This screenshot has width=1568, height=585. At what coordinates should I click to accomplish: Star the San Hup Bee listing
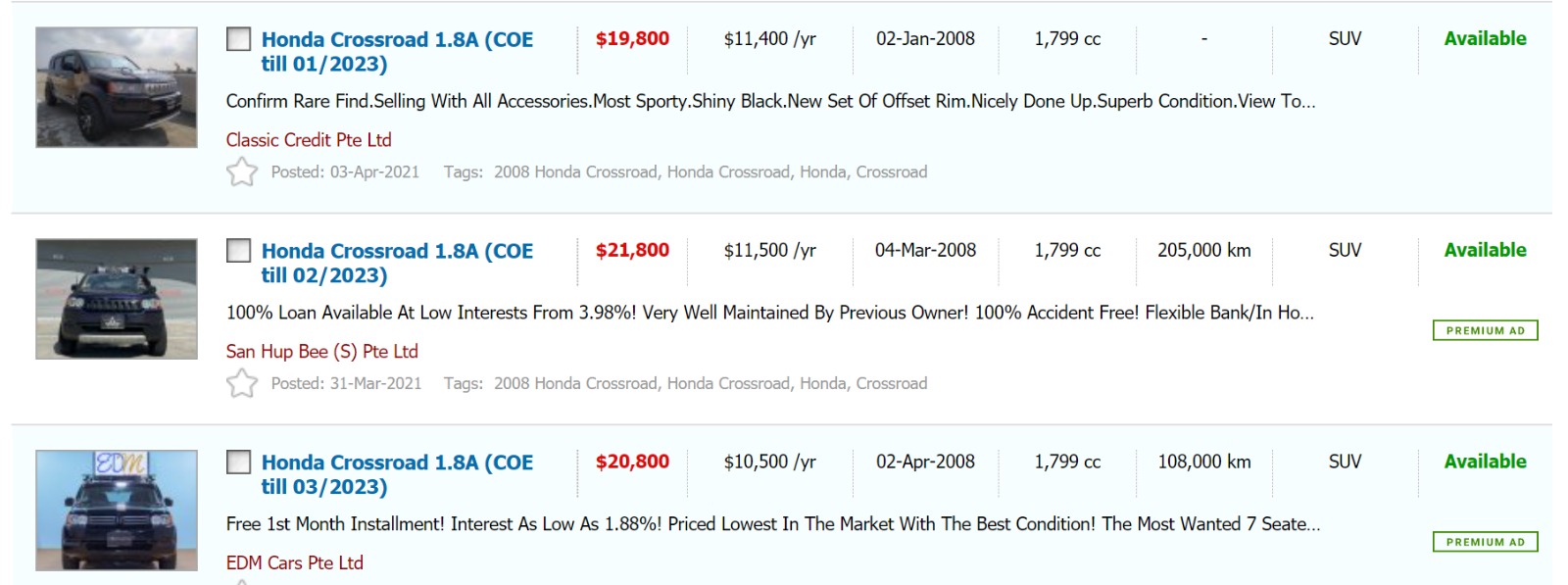241,383
